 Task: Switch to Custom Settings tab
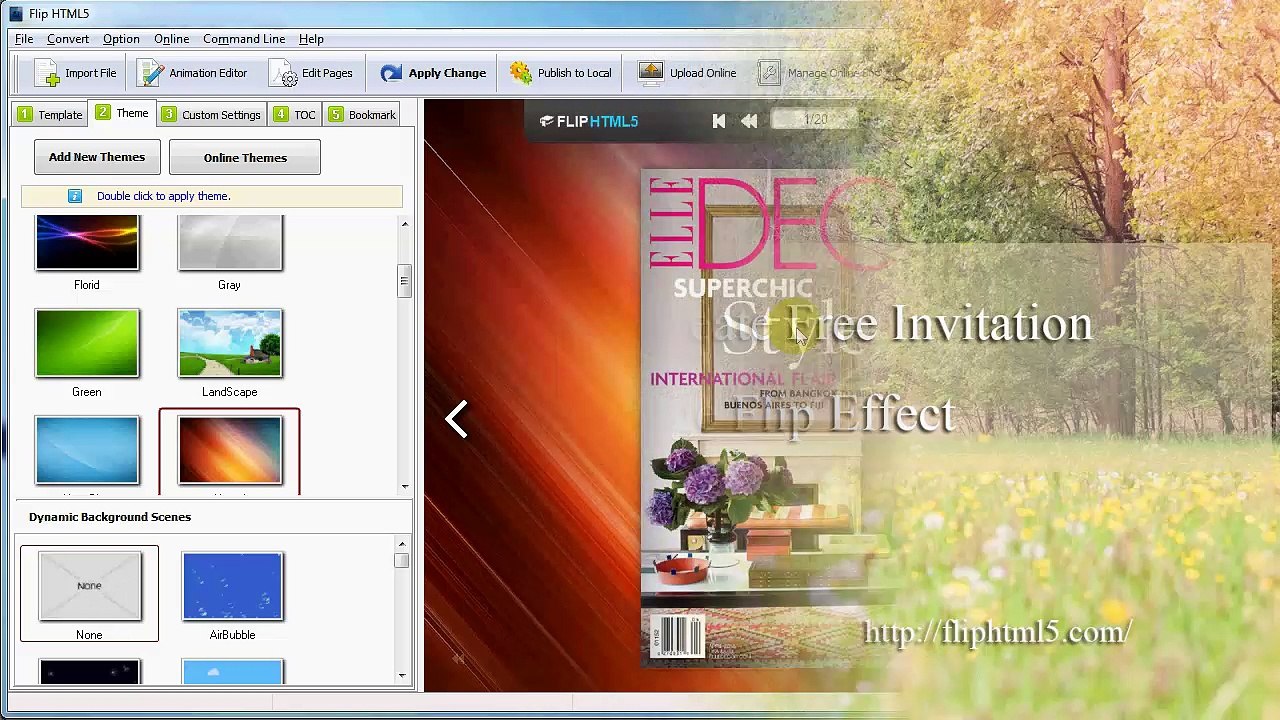click(211, 115)
